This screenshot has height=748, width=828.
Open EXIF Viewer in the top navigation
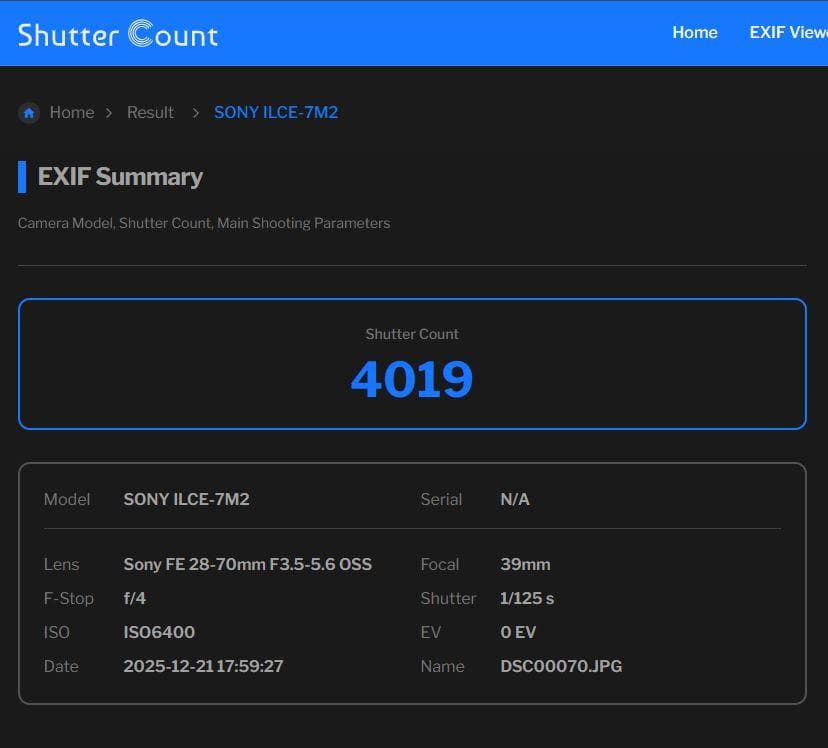[x=788, y=32]
